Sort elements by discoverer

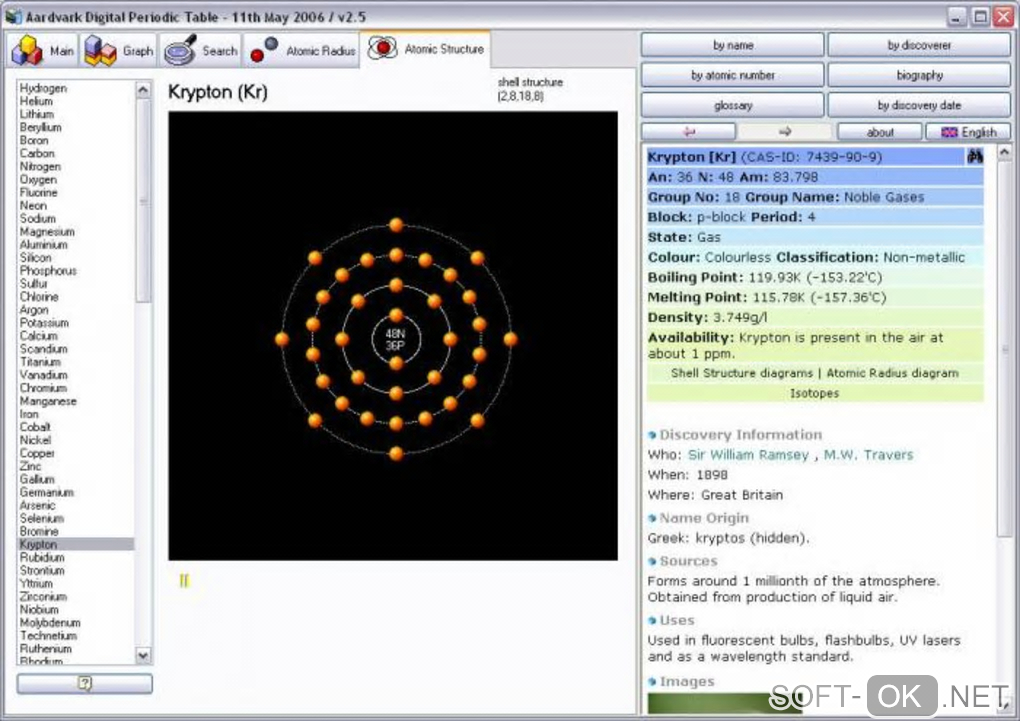point(919,45)
